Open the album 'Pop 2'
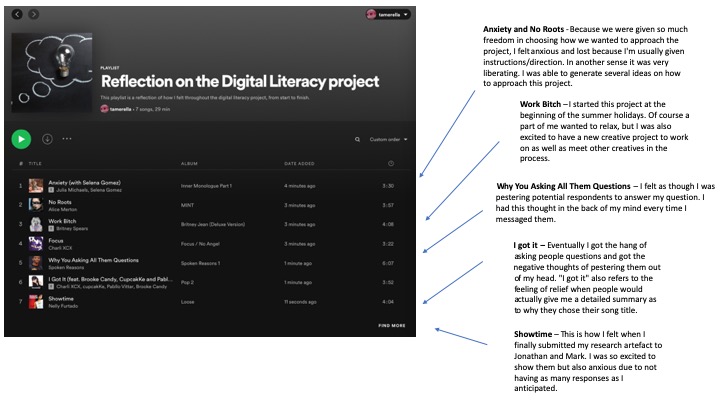Image resolution: width=720 pixels, height=405 pixels. click(187, 282)
